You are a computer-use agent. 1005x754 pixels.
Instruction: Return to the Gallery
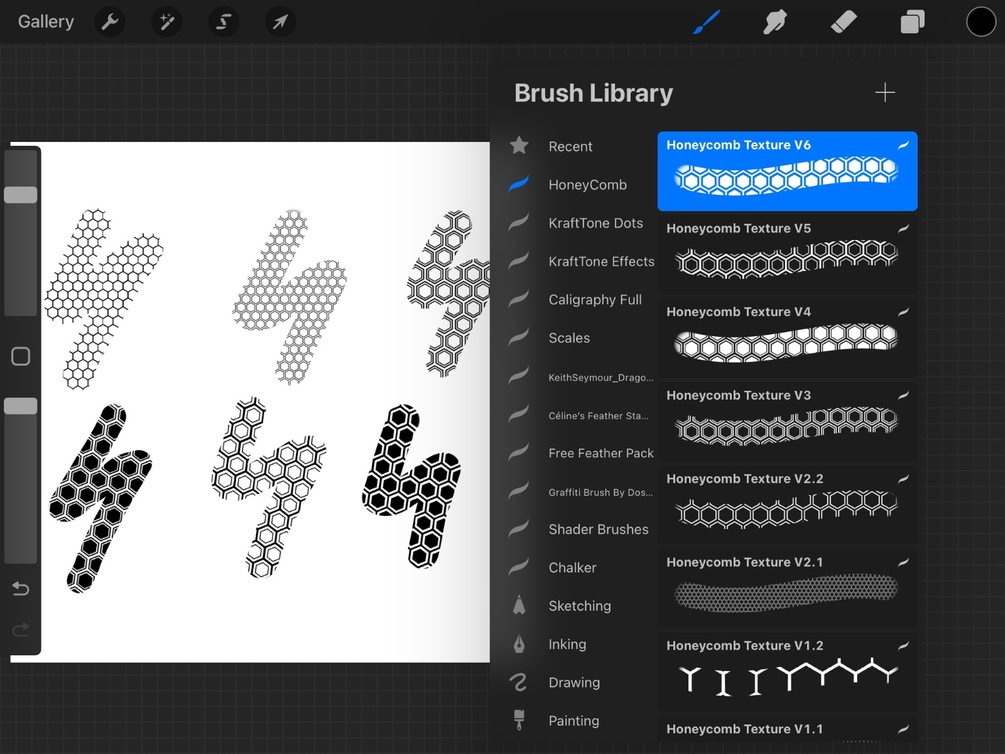[46, 22]
